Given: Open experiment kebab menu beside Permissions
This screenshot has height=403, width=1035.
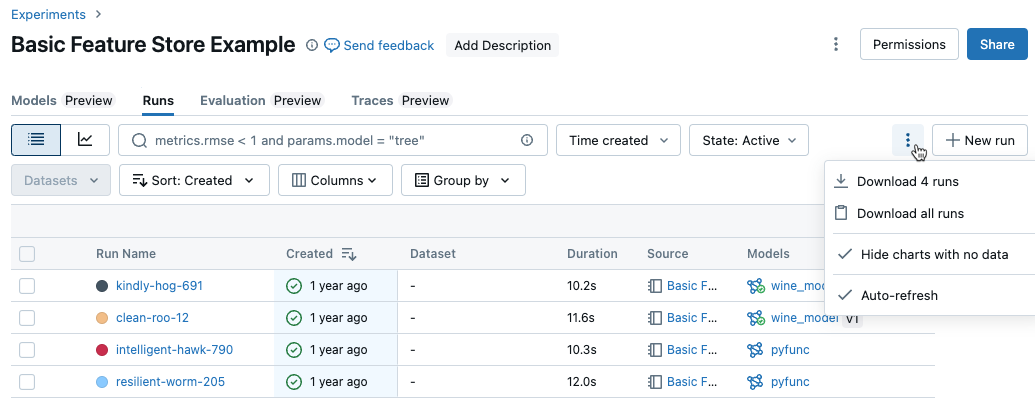Looking at the screenshot, I should click(836, 45).
